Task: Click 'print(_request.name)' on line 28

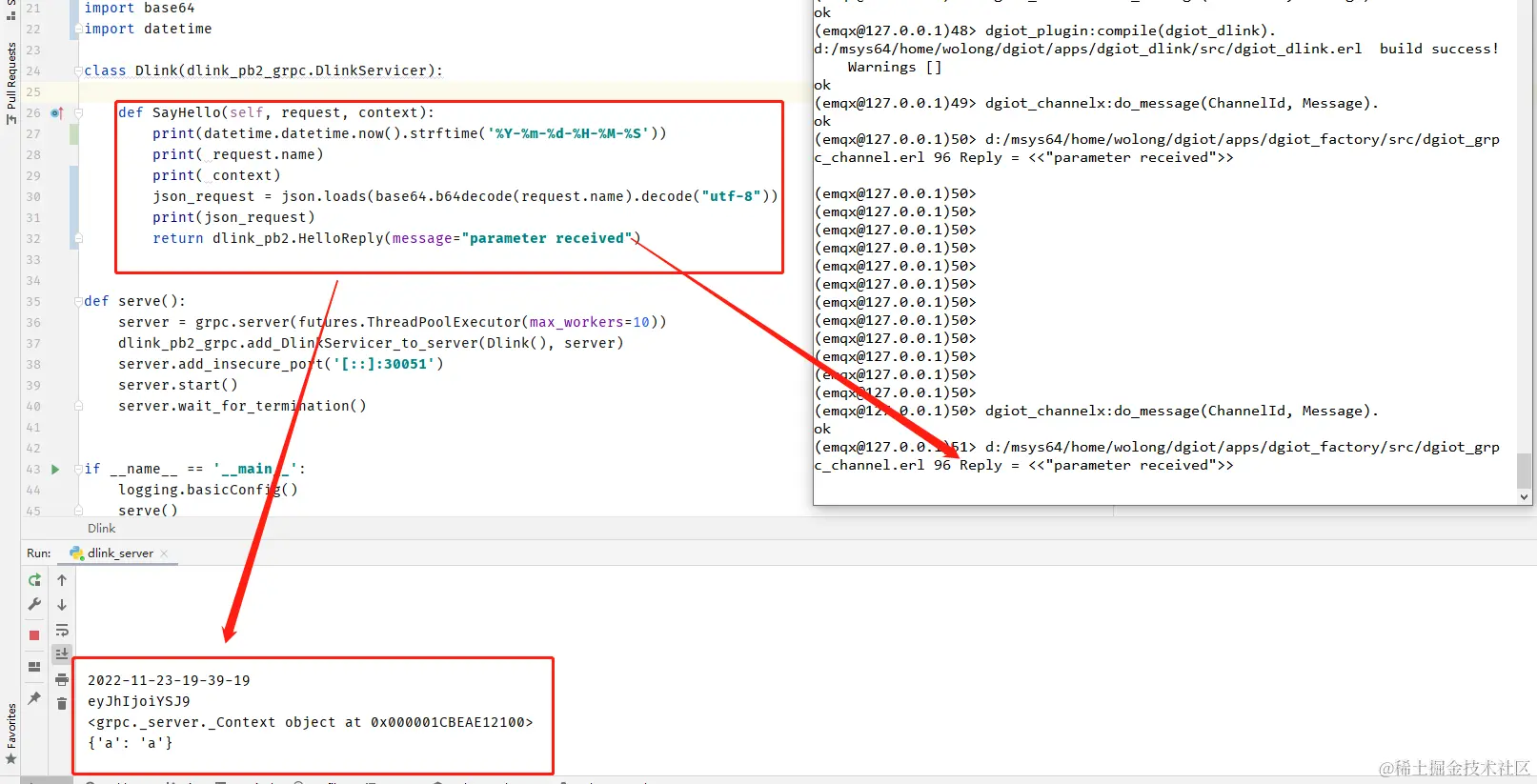Action: pos(238,154)
